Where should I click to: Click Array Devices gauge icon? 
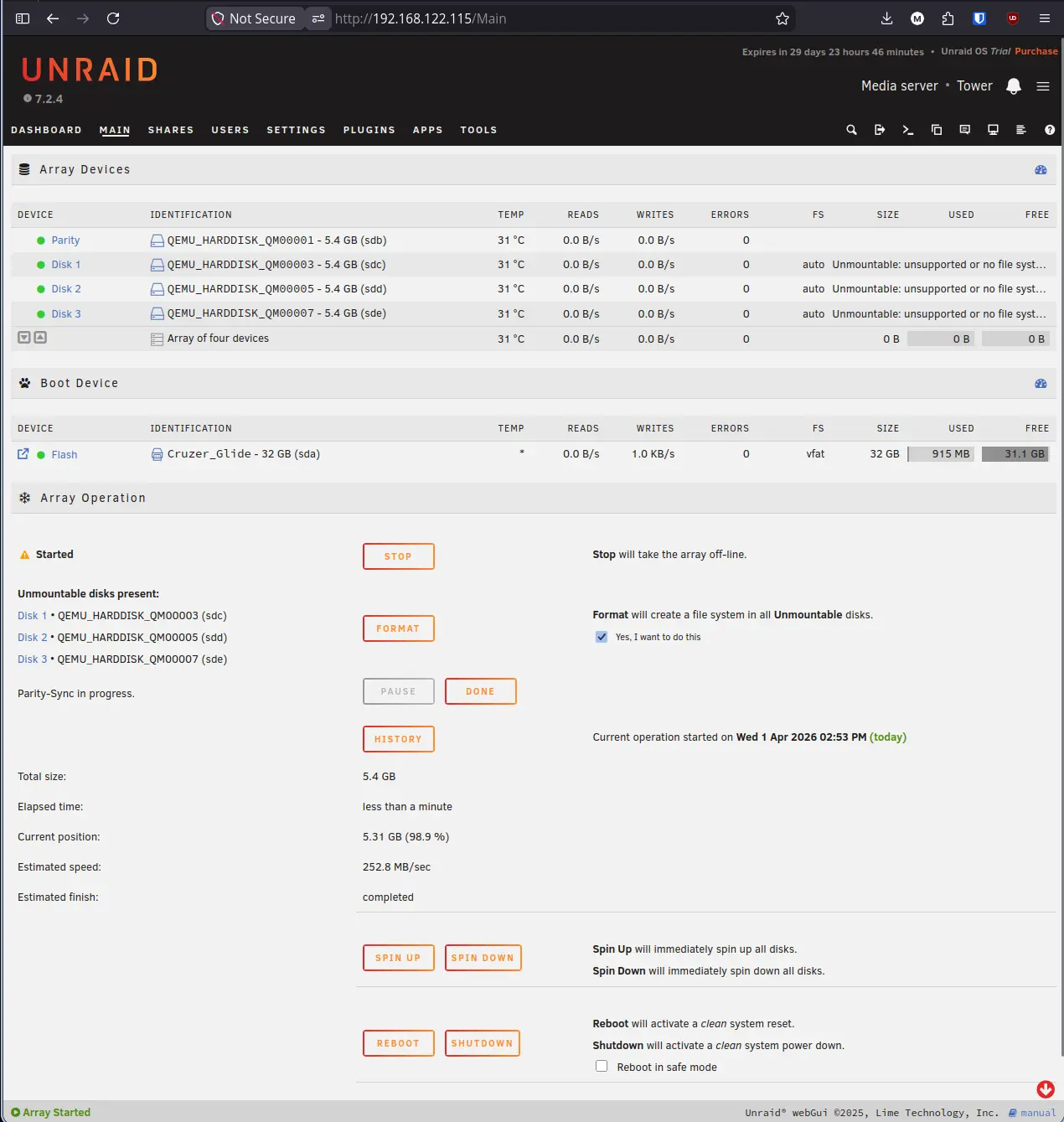click(1041, 169)
